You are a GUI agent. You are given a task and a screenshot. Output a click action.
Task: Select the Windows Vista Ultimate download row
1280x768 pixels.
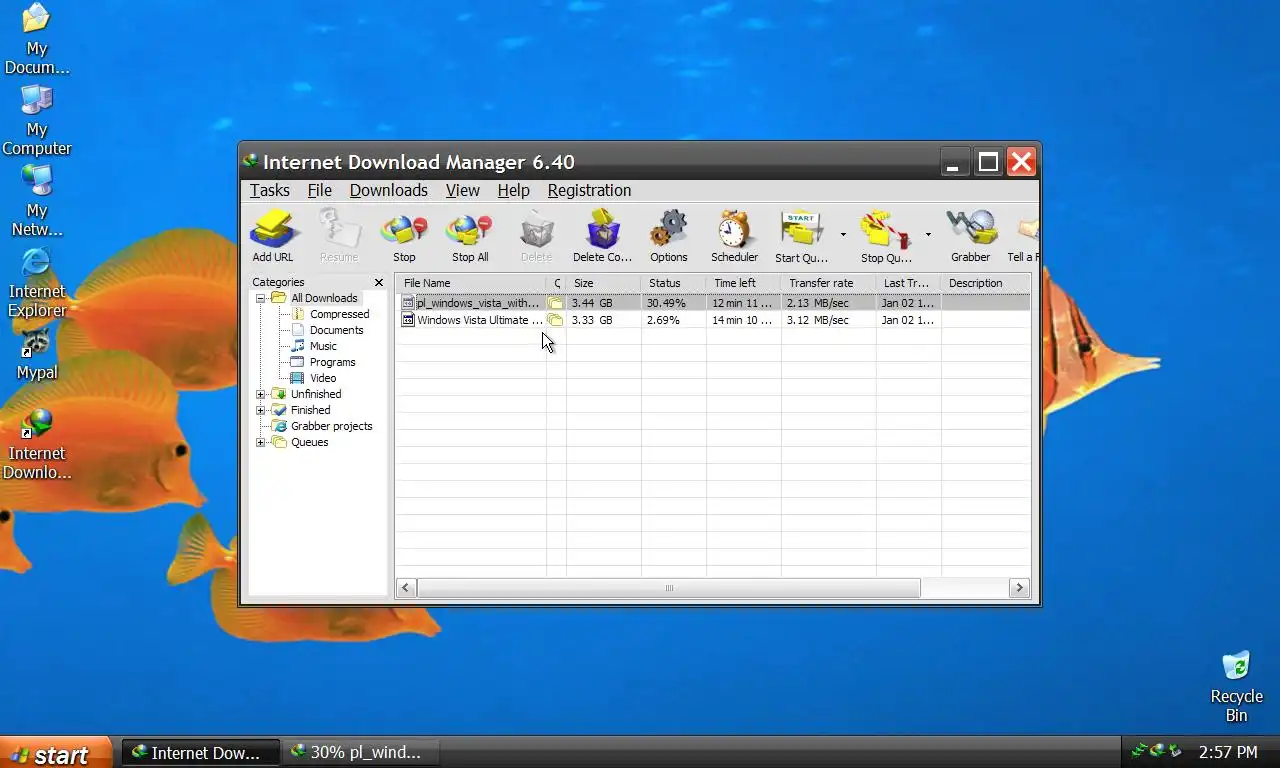[713, 320]
